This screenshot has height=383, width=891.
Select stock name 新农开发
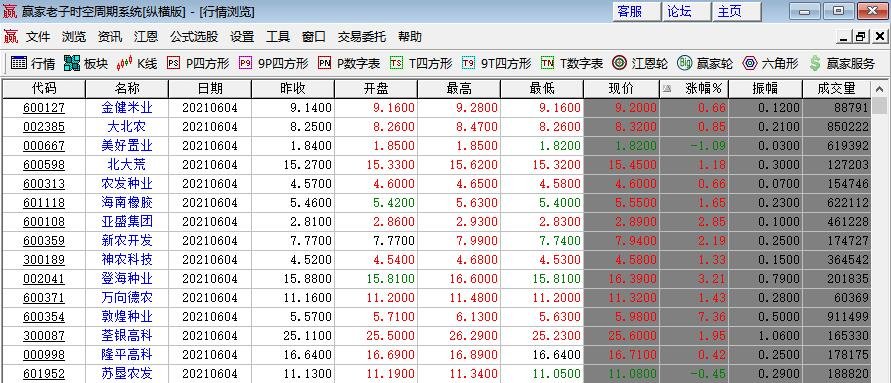(127, 240)
